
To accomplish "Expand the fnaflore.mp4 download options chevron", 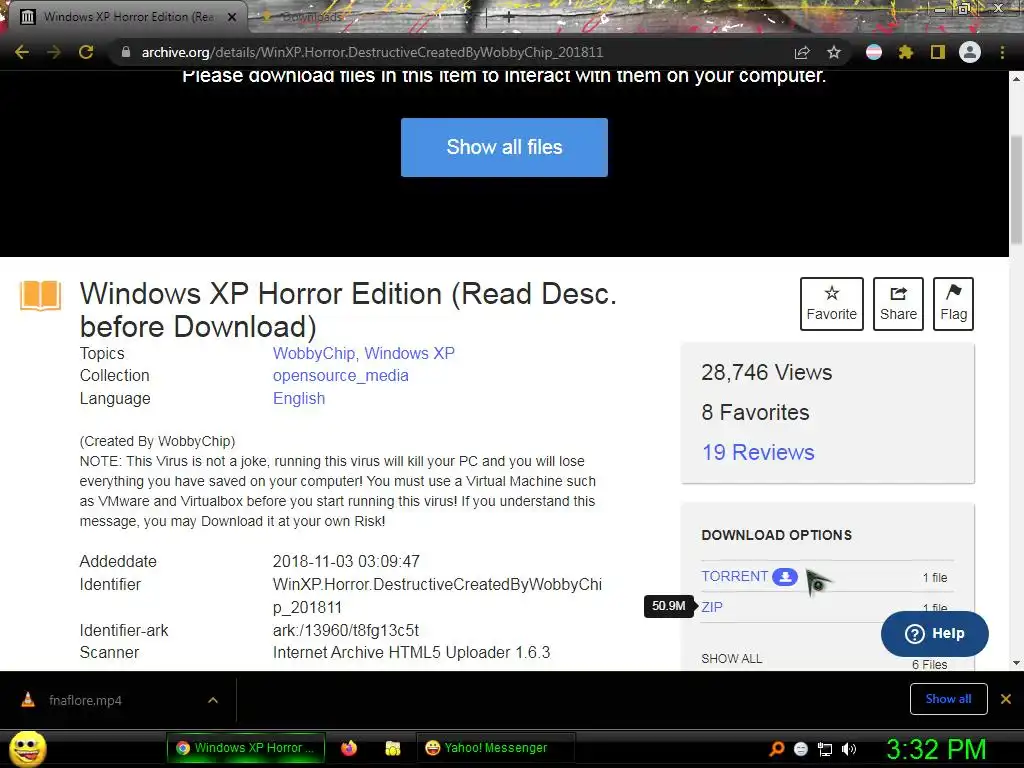I will (x=213, y=700).
